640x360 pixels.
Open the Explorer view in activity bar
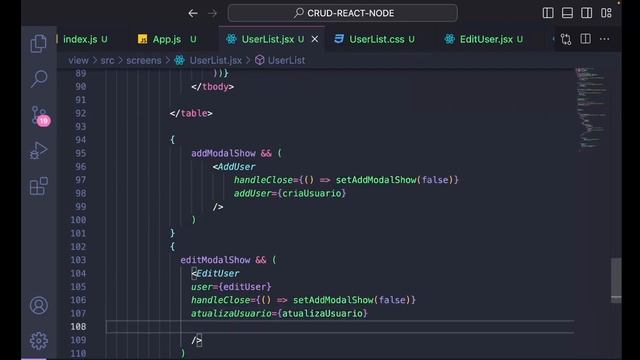coord(38,44)
